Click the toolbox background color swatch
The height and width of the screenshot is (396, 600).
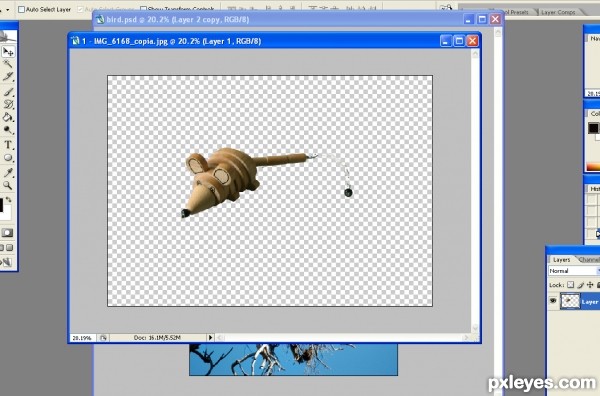click(x=6, y=212)
